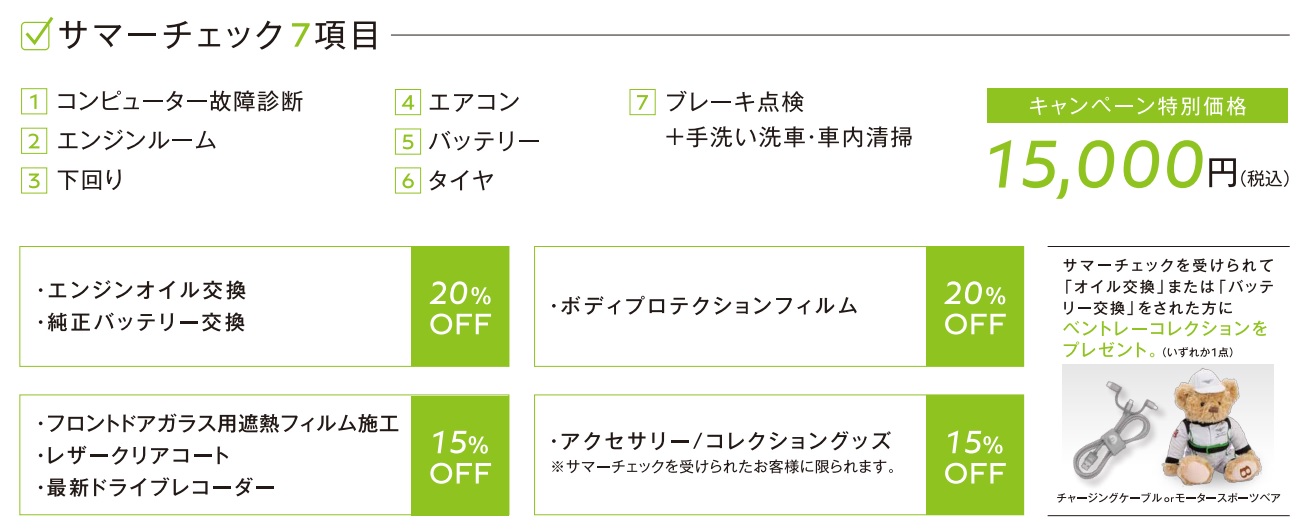Select numbered box 4 エアコン

point(407,101)
